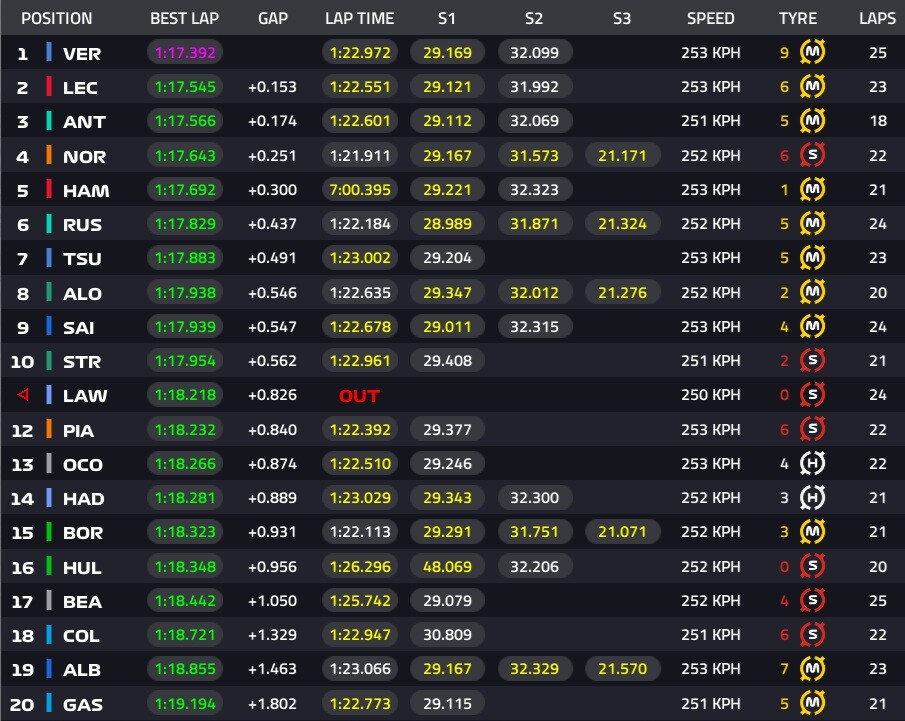The width and height of the screenshot is (905, 721).
Task: Click RUS's S1 time 28.989
Action: (x=447, y=223)
